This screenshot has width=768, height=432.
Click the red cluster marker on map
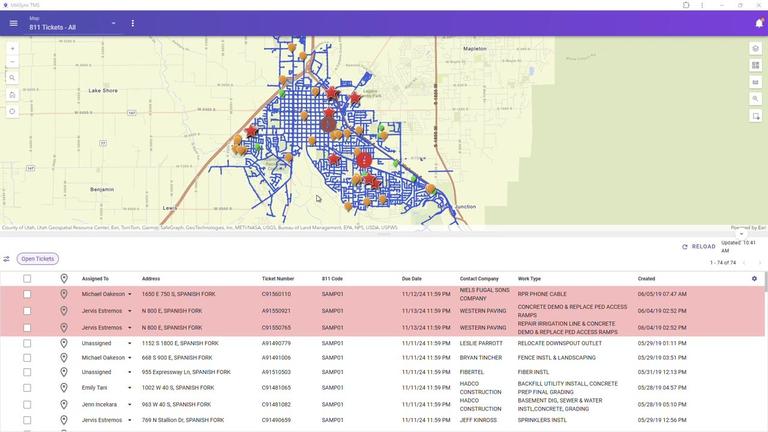(x=365, y=160)
